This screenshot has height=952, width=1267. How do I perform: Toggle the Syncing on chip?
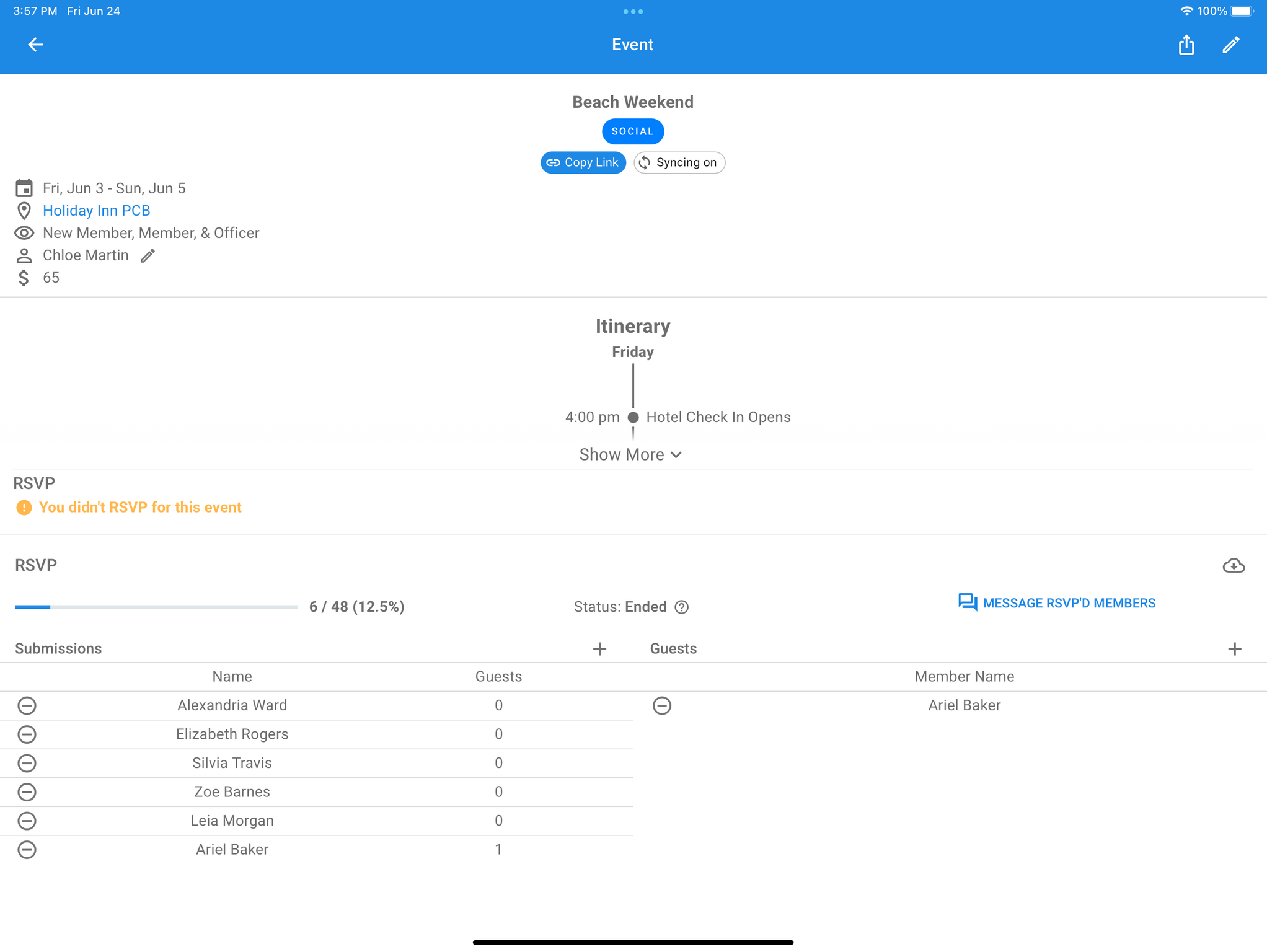679,162
